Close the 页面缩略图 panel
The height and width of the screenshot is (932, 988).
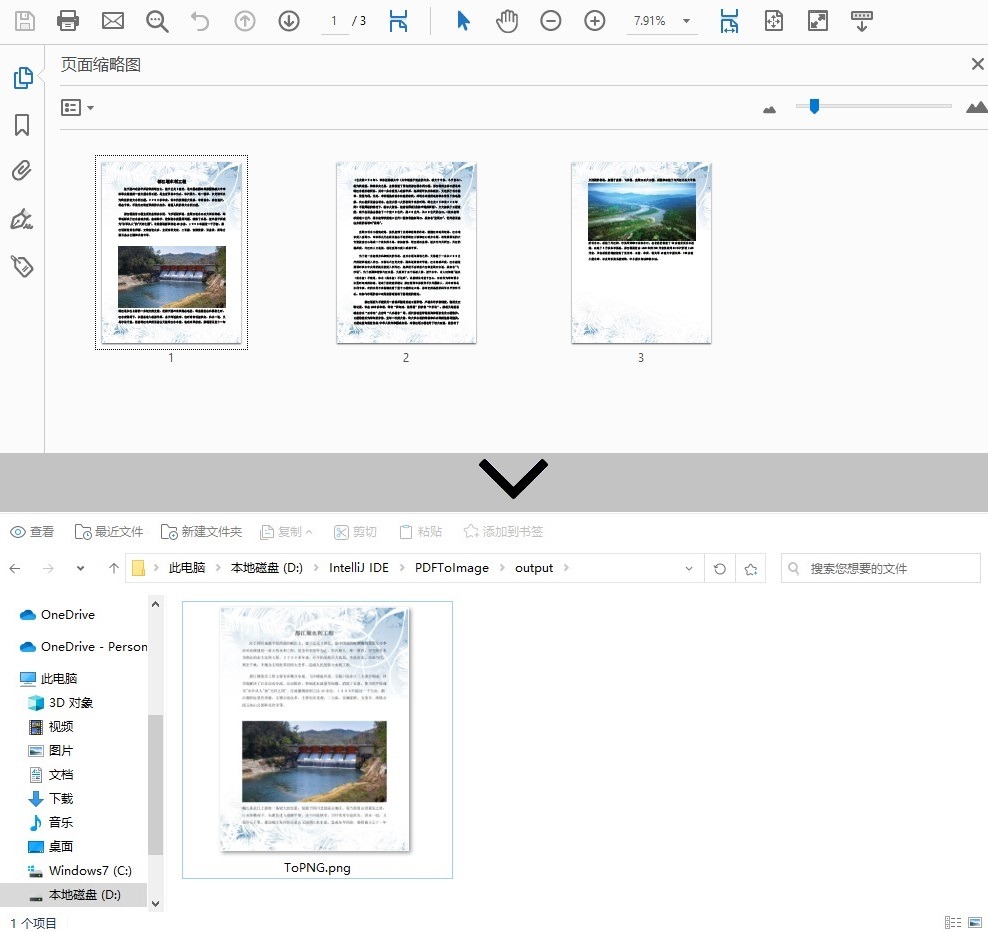coord(977,64)
